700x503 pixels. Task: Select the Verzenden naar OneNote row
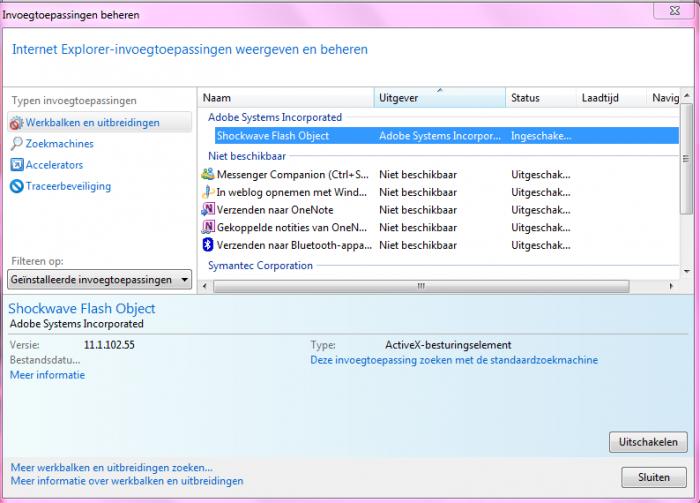[440, 210]
